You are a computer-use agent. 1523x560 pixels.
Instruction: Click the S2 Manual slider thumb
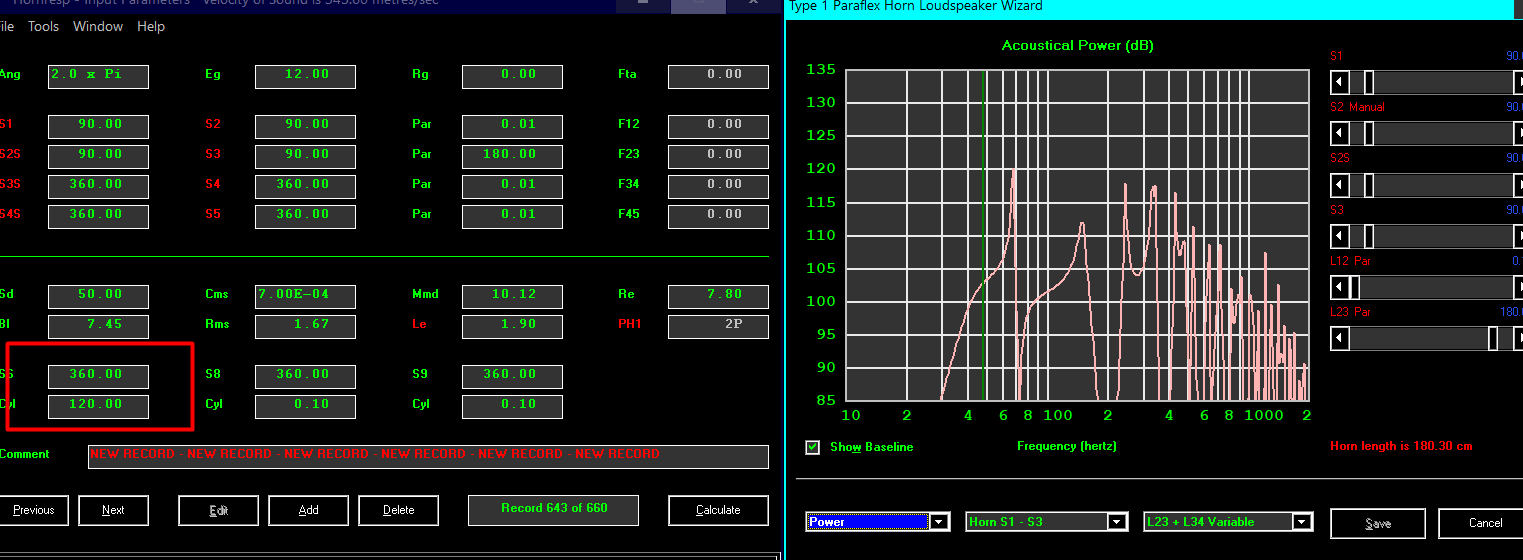click(x=1369, y=133)
